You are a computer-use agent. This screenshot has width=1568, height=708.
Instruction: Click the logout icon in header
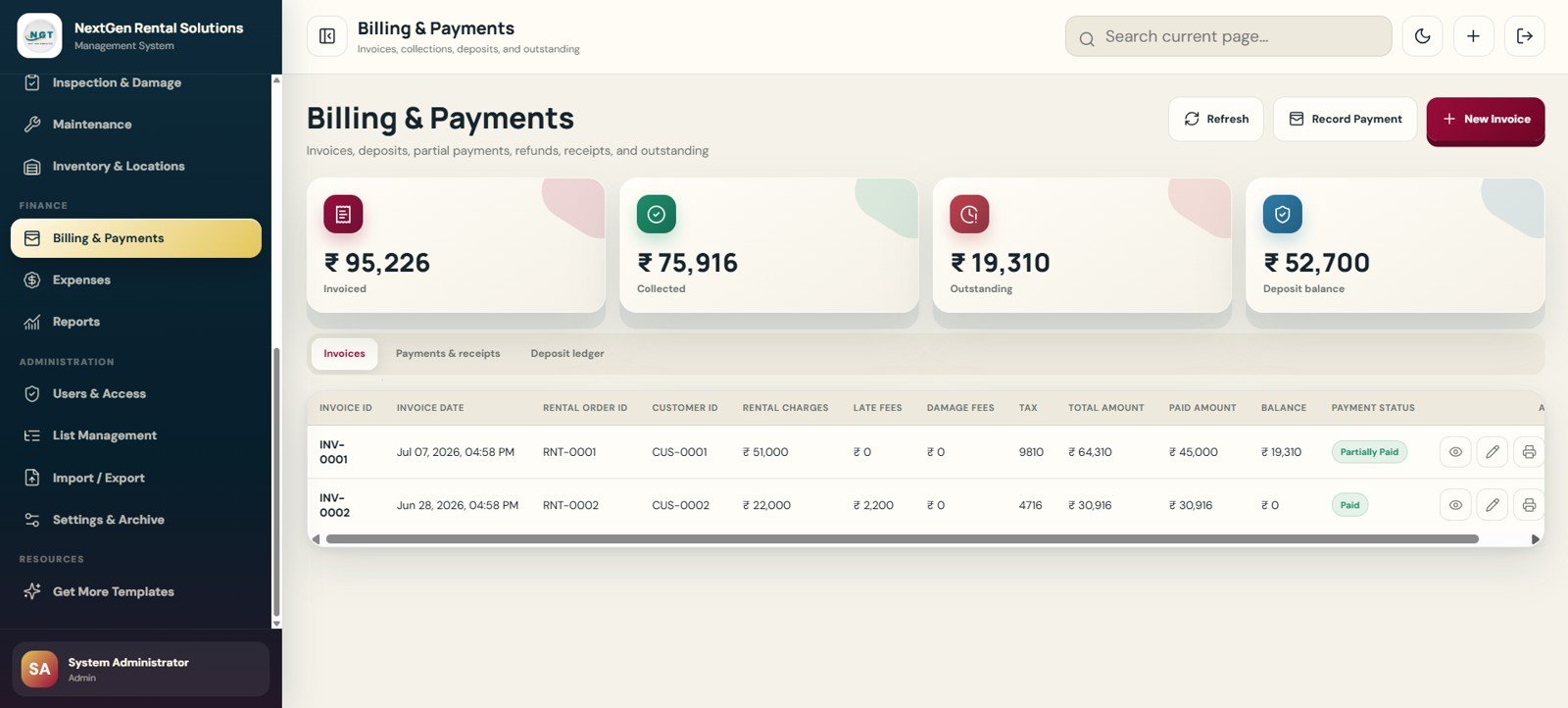[x=1525, y=36]
